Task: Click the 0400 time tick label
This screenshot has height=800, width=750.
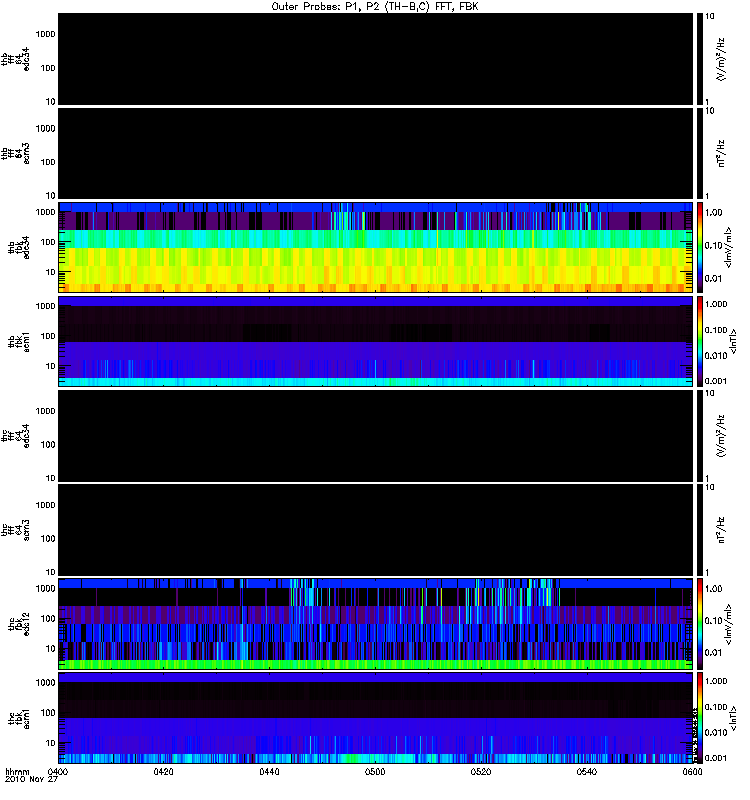Action: 58,772
